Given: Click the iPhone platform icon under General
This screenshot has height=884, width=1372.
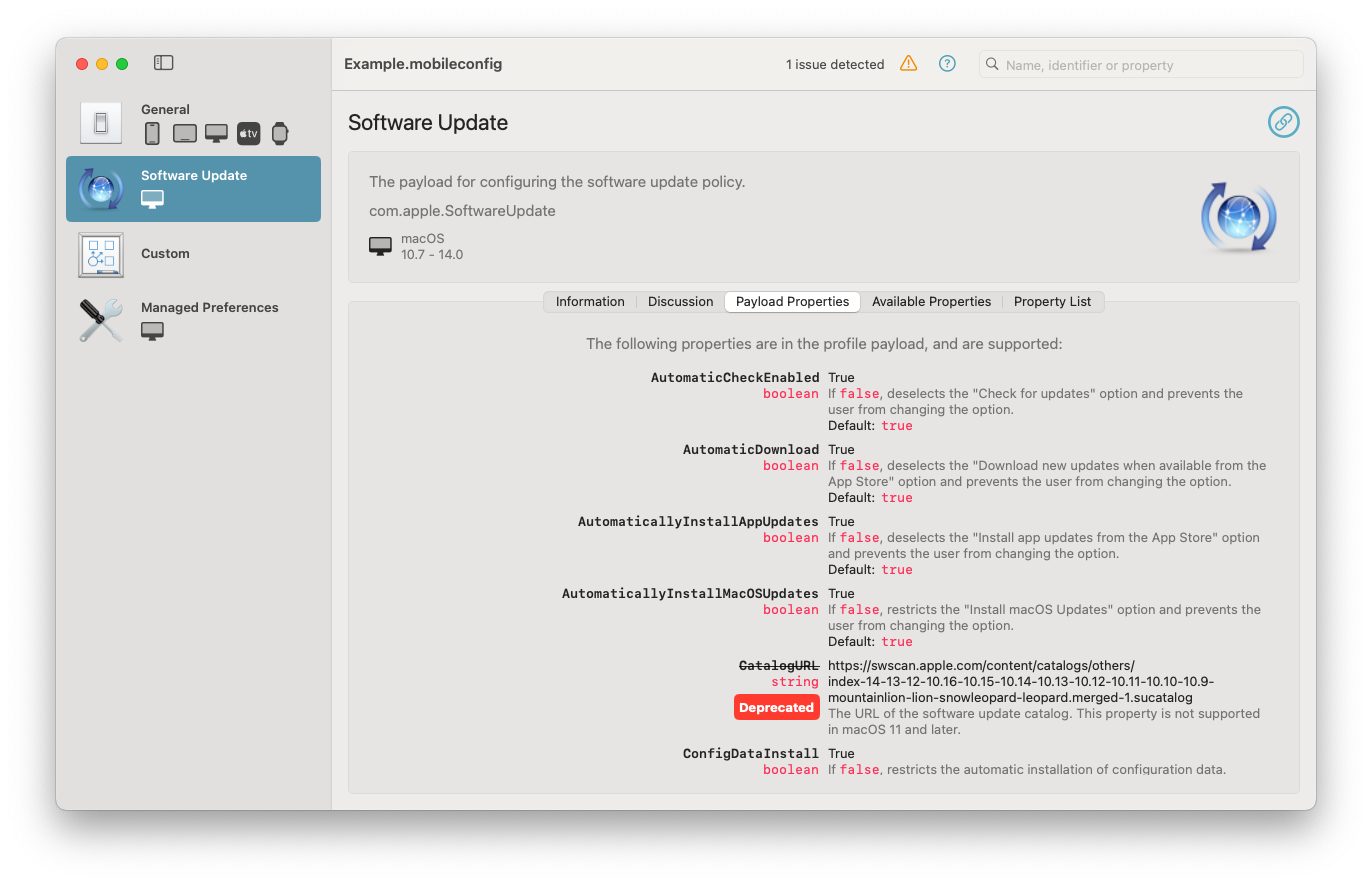Looking at the screenshot, I should point(152,133).
